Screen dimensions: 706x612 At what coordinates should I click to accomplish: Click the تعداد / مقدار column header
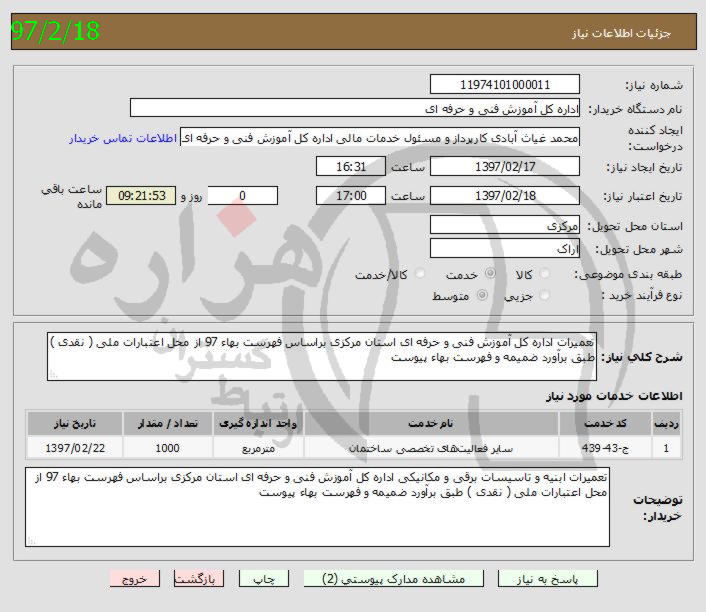pyautogui.click(x=167, y=424)
